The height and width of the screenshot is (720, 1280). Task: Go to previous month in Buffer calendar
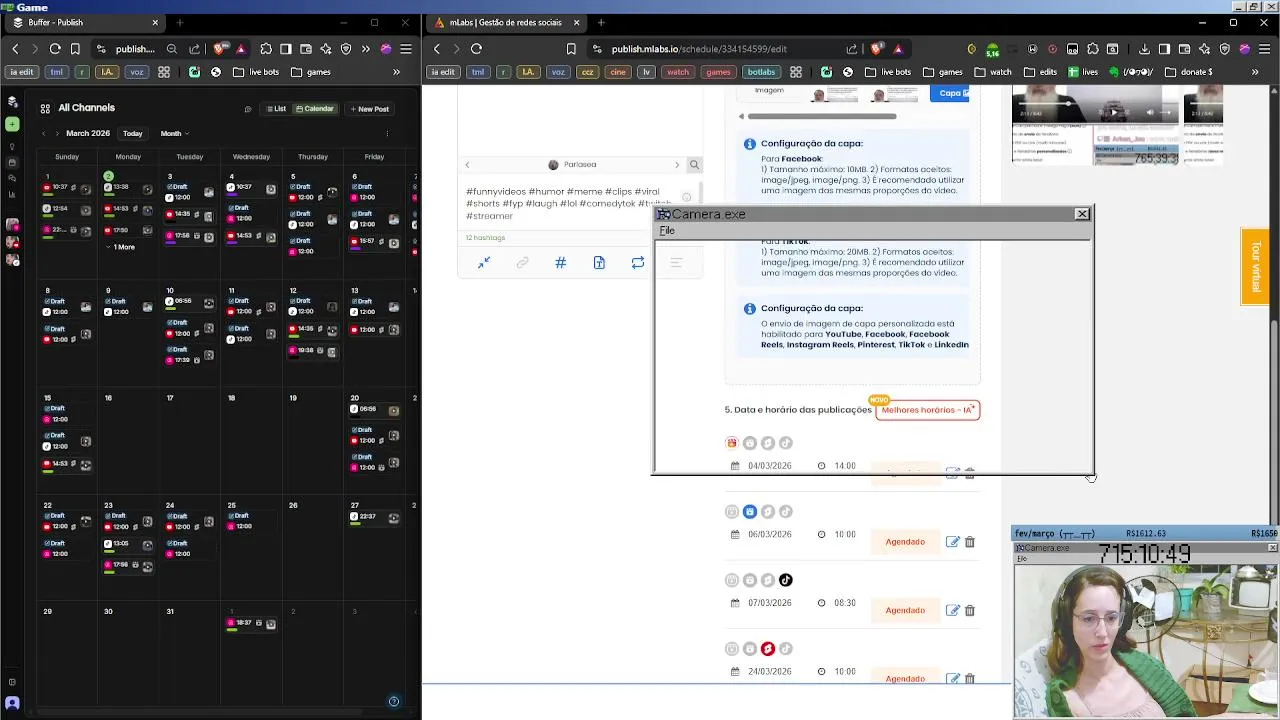point(44,133)
